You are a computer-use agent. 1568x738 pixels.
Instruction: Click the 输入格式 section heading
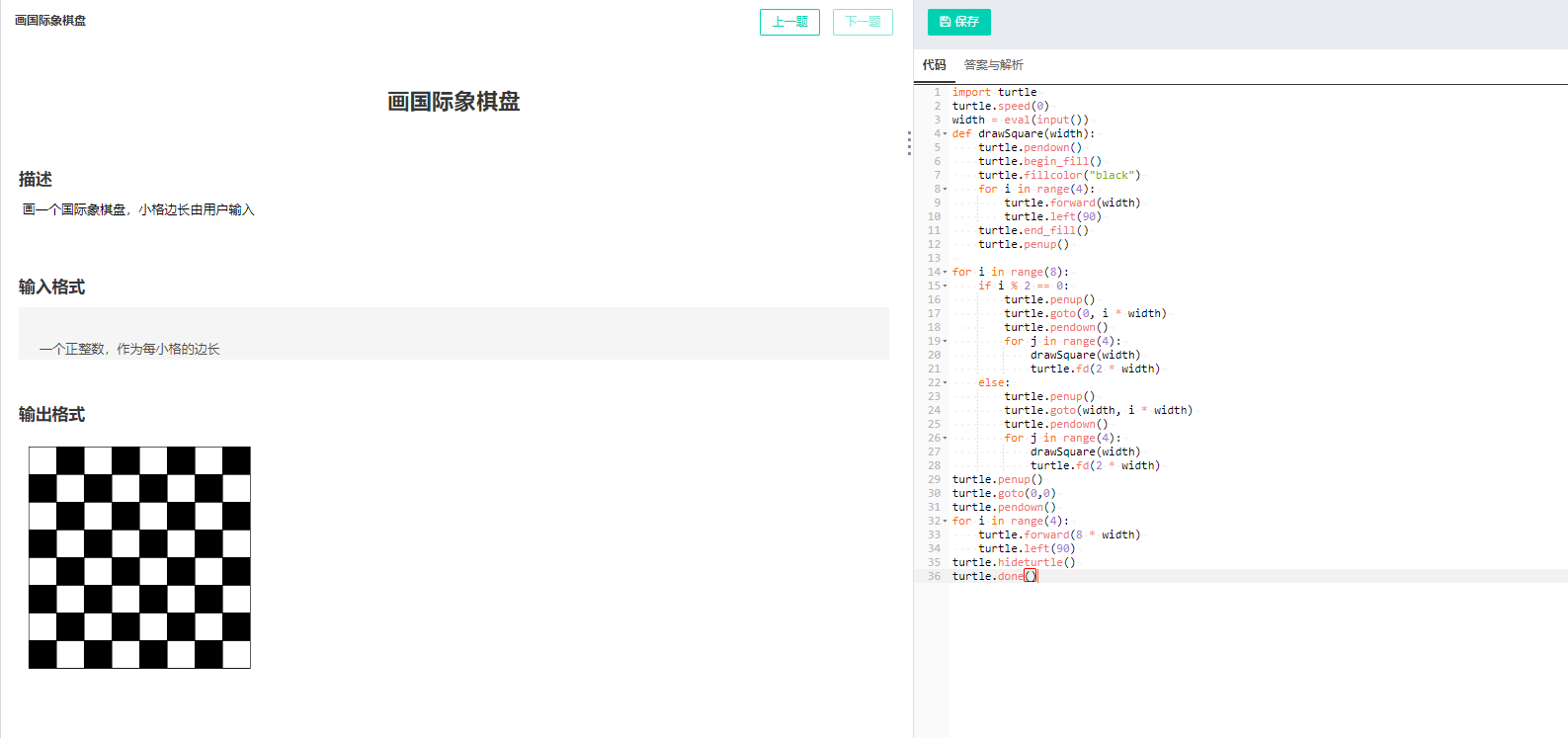51,287
